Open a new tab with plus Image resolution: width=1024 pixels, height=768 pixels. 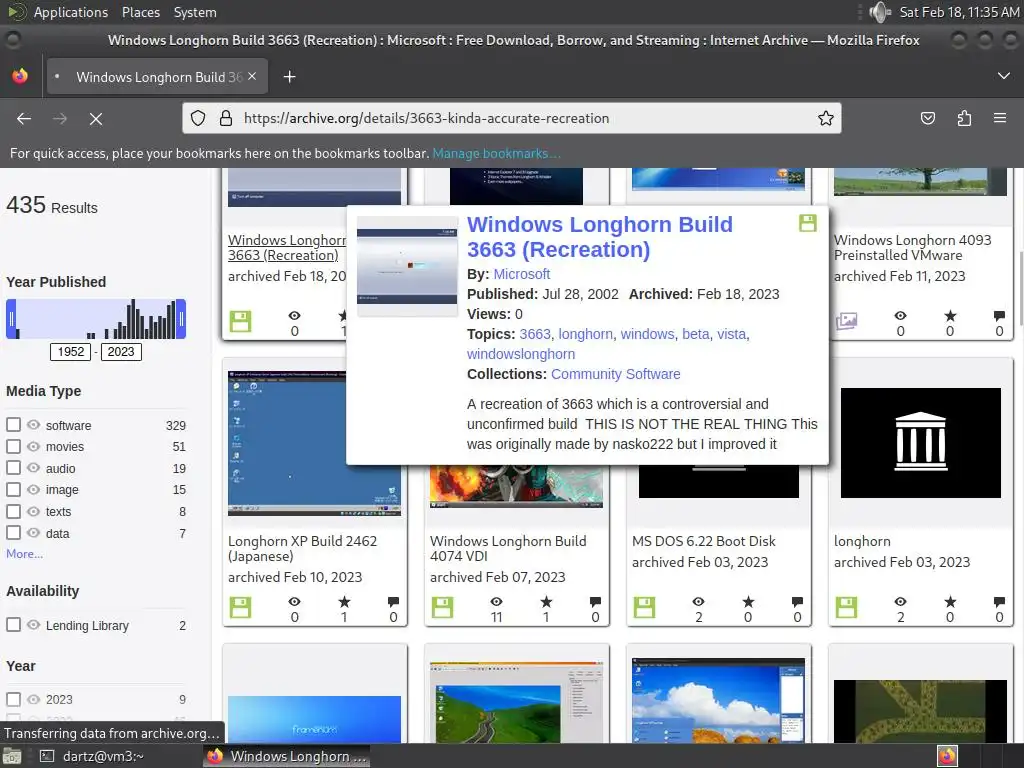(289, 77)
